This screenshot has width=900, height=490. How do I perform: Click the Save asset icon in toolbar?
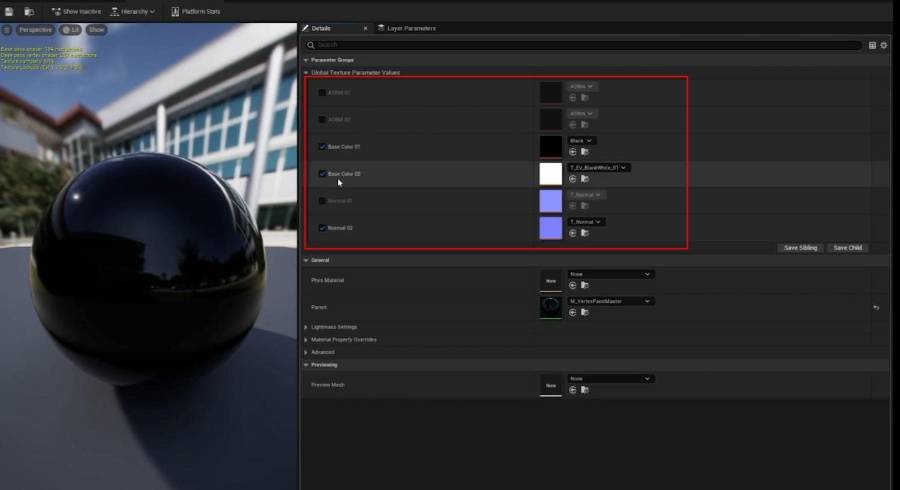coord(9,11)
